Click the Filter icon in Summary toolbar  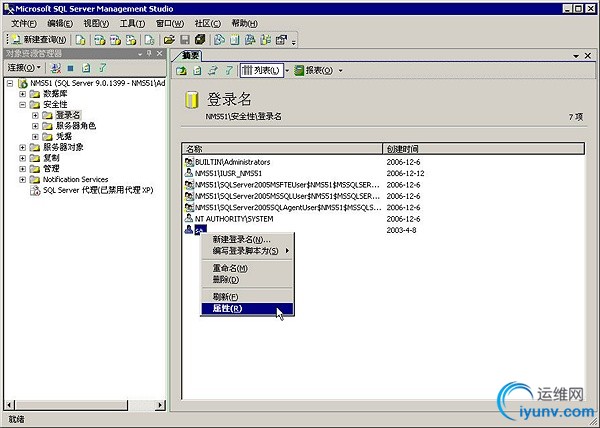coord(228,70)
